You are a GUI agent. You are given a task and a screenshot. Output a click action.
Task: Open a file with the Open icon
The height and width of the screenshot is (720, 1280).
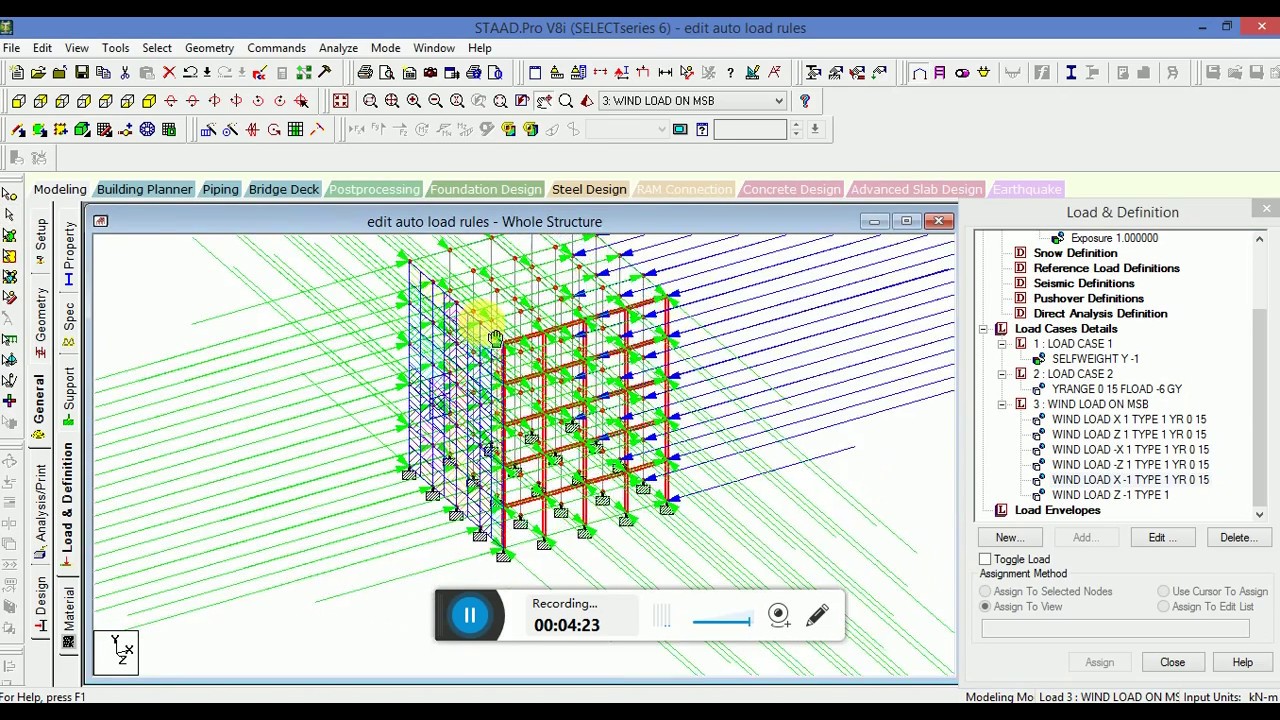click(38, 72)
